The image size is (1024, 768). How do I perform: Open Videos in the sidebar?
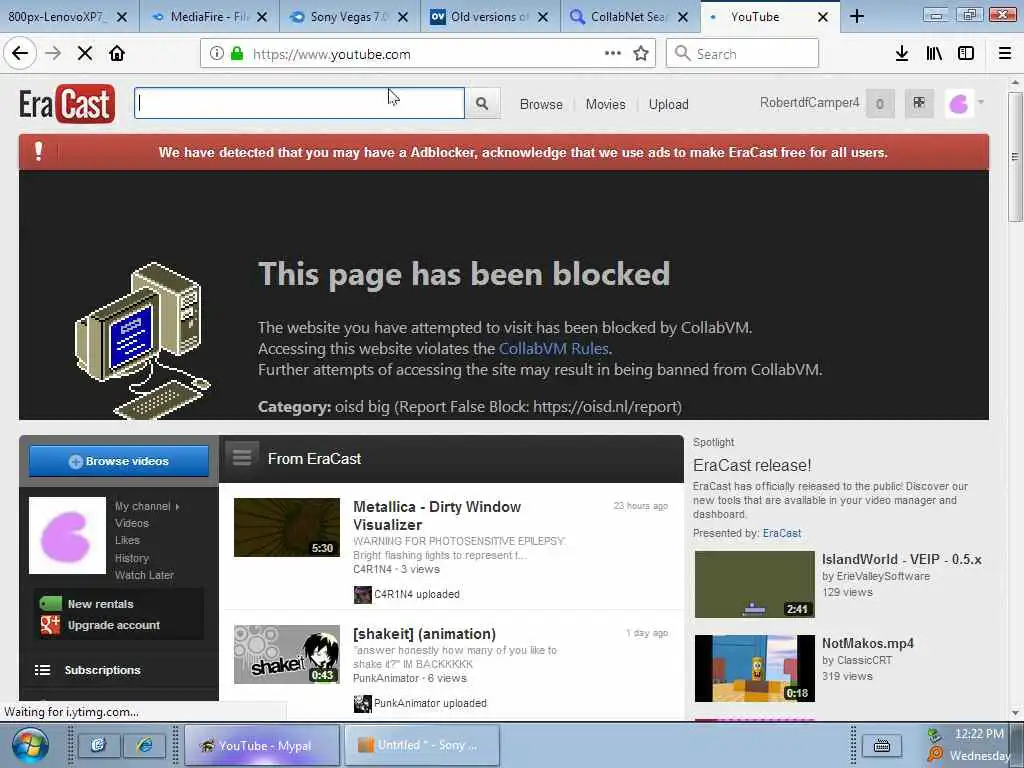point(132,523)
